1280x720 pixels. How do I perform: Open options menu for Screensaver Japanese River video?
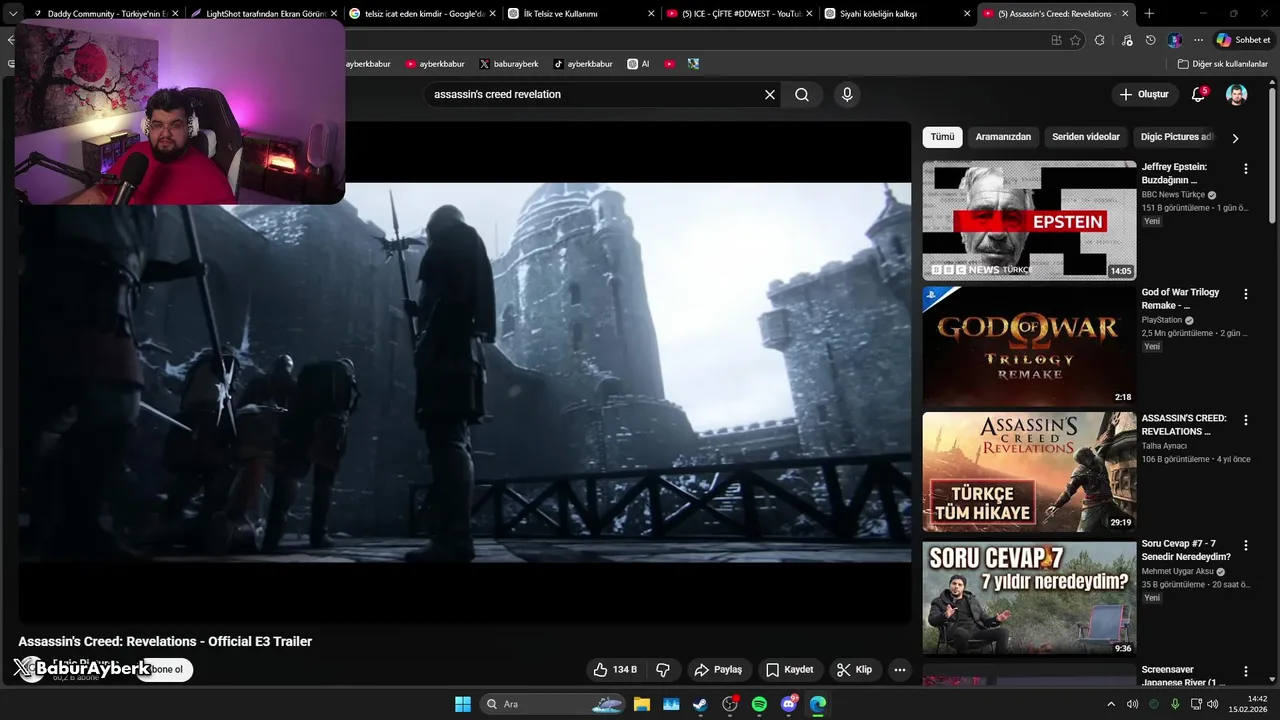(1246, 671)
